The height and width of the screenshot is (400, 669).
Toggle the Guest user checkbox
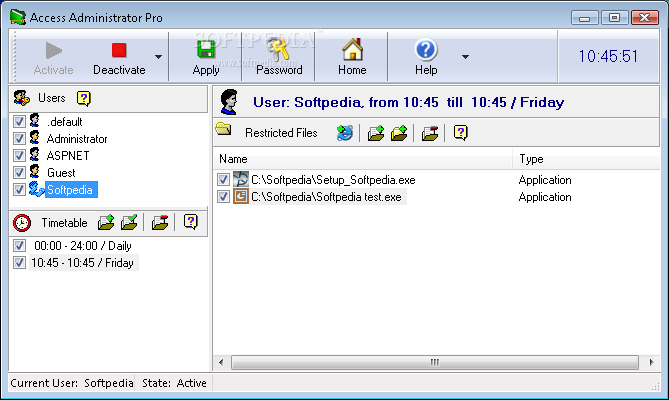pos(19,173)
